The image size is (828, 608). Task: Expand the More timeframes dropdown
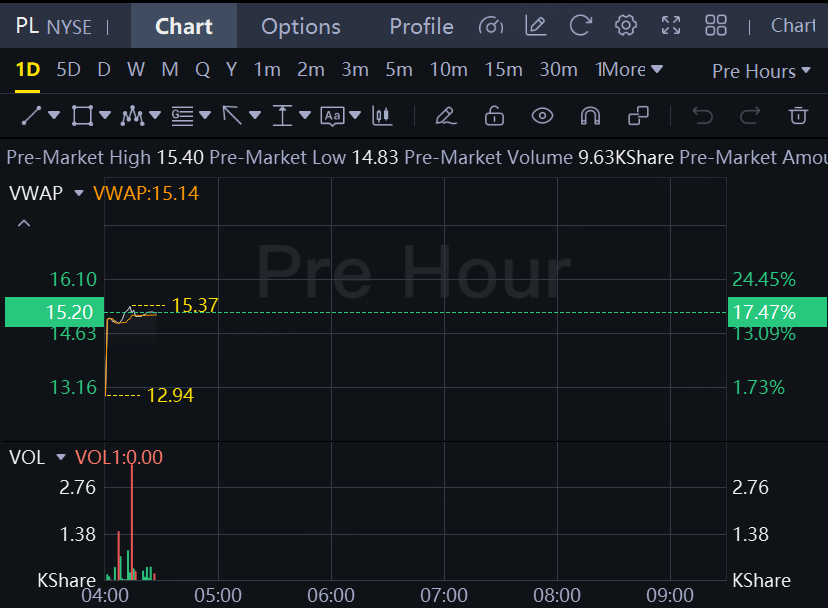coord(630,70)
